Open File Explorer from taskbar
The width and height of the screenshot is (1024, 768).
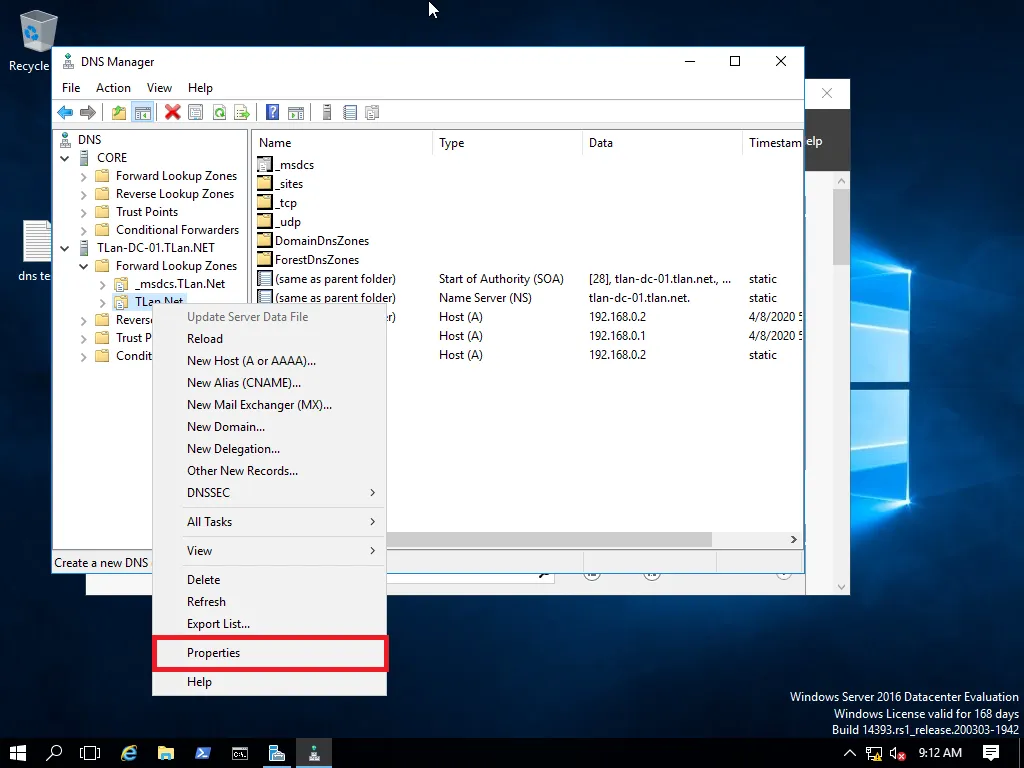pyautogui.click(x=166, y=753)
